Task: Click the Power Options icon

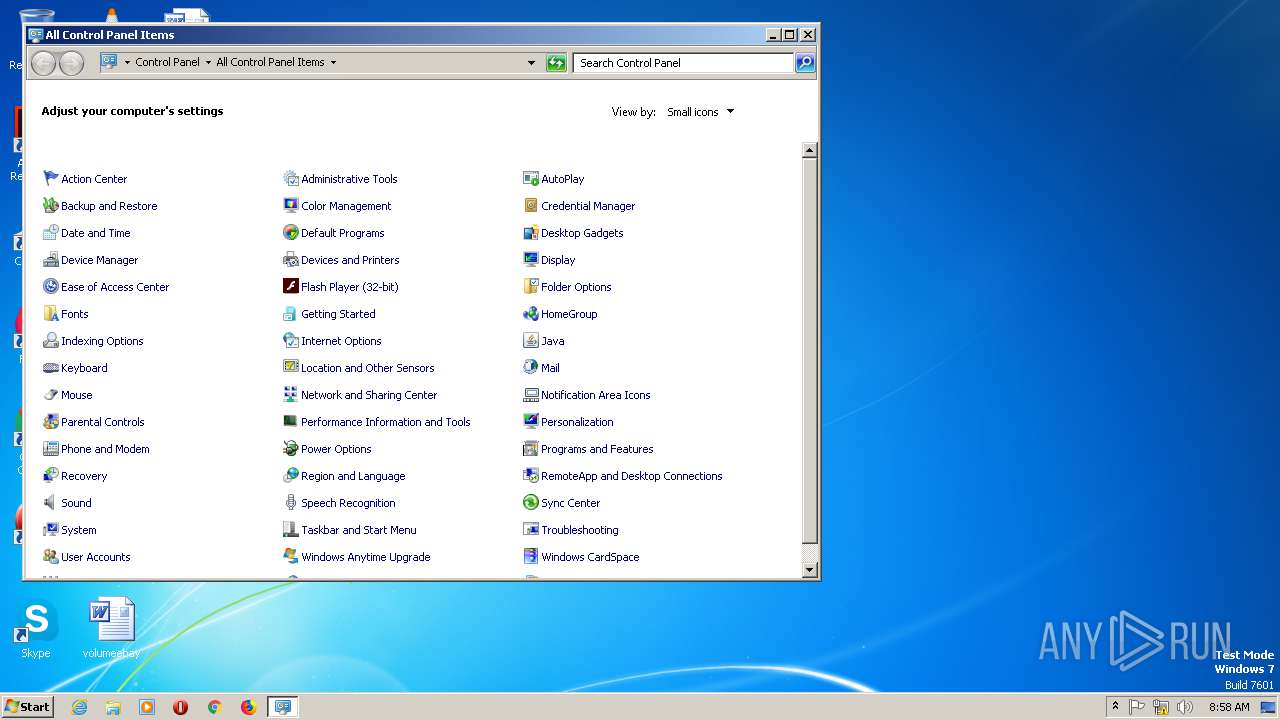Action: [291, 449]
